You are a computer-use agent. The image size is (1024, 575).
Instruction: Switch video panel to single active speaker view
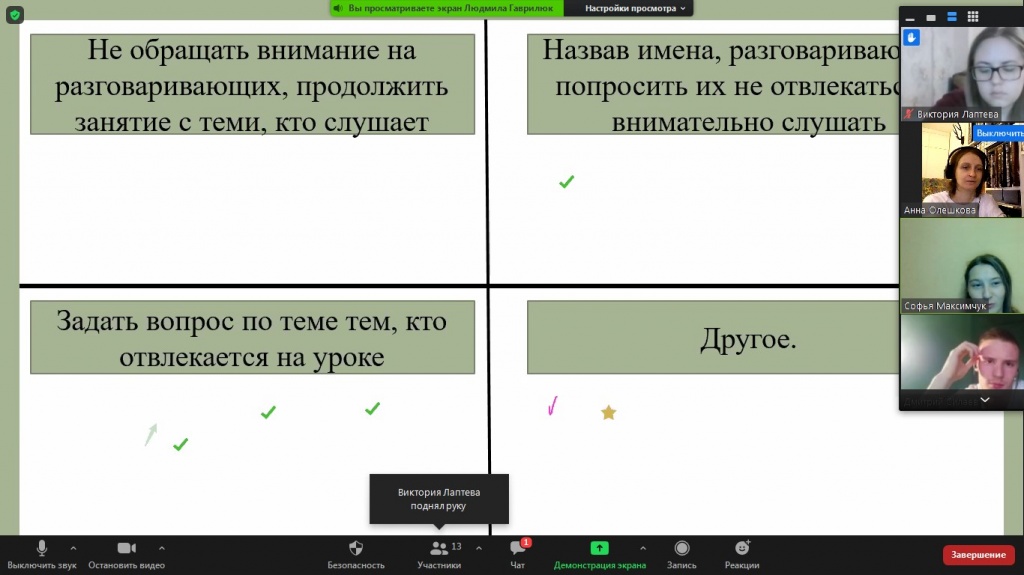tap(930, 17)
